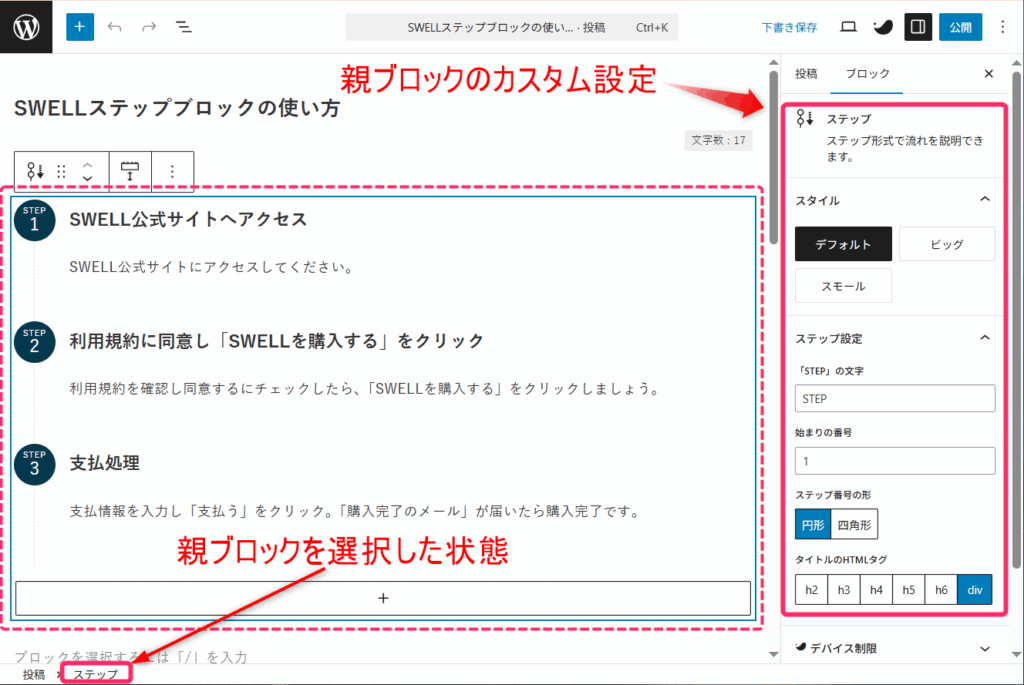The width and height of the screenshot is (1024, 685).
Task: Click the undo arrow icon
Action: (x=115, y=27)
